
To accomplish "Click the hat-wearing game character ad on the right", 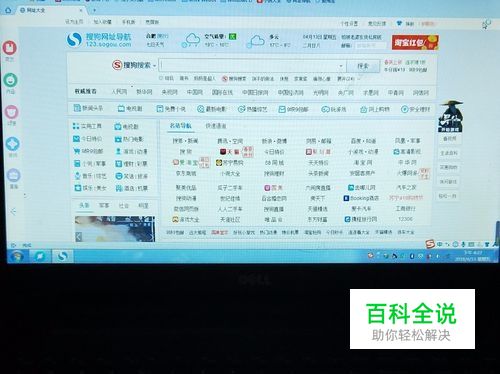I will (450, 116).
